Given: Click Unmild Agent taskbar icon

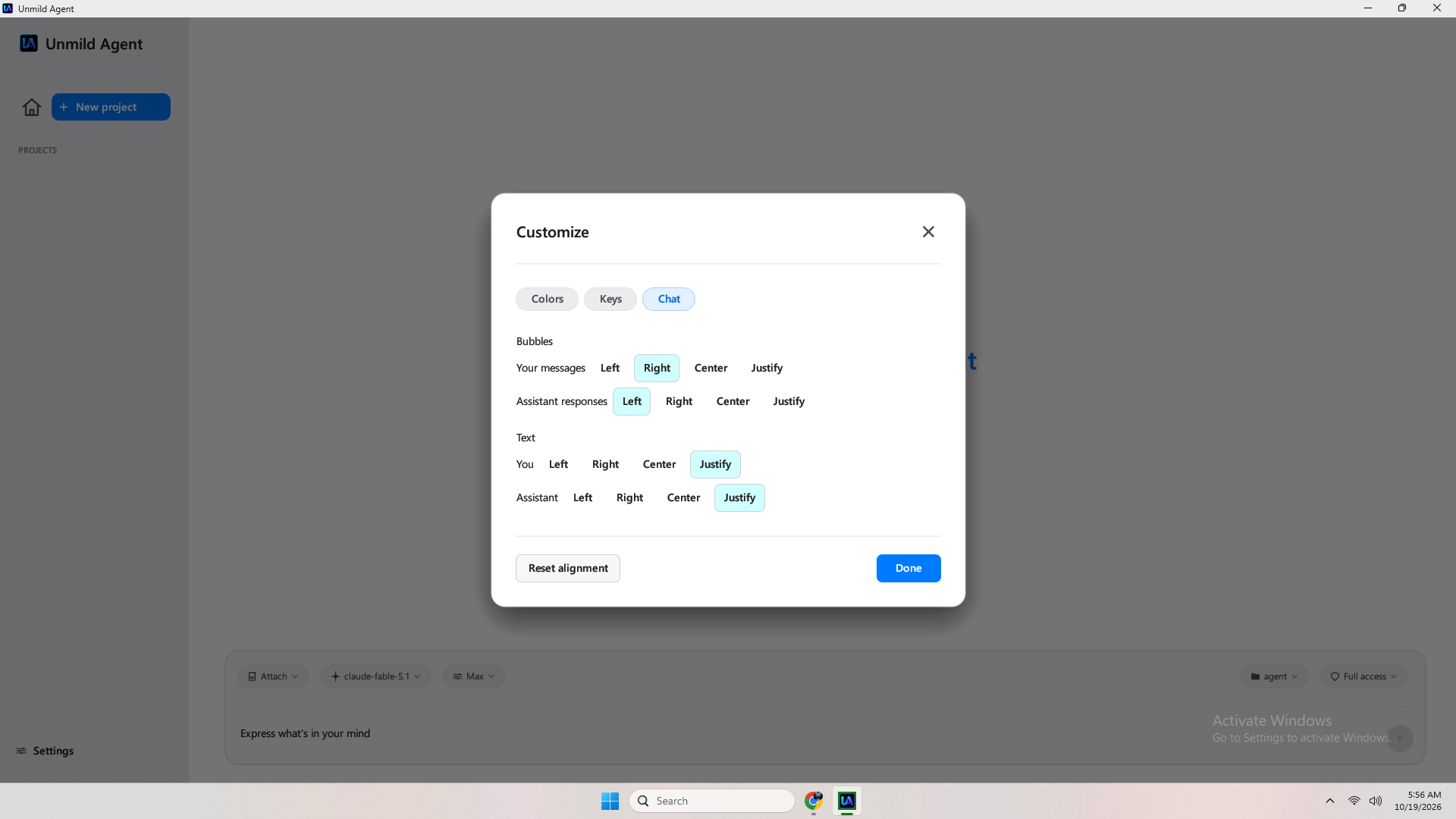Looking at the screenshot, I should [x=847, y=801].
